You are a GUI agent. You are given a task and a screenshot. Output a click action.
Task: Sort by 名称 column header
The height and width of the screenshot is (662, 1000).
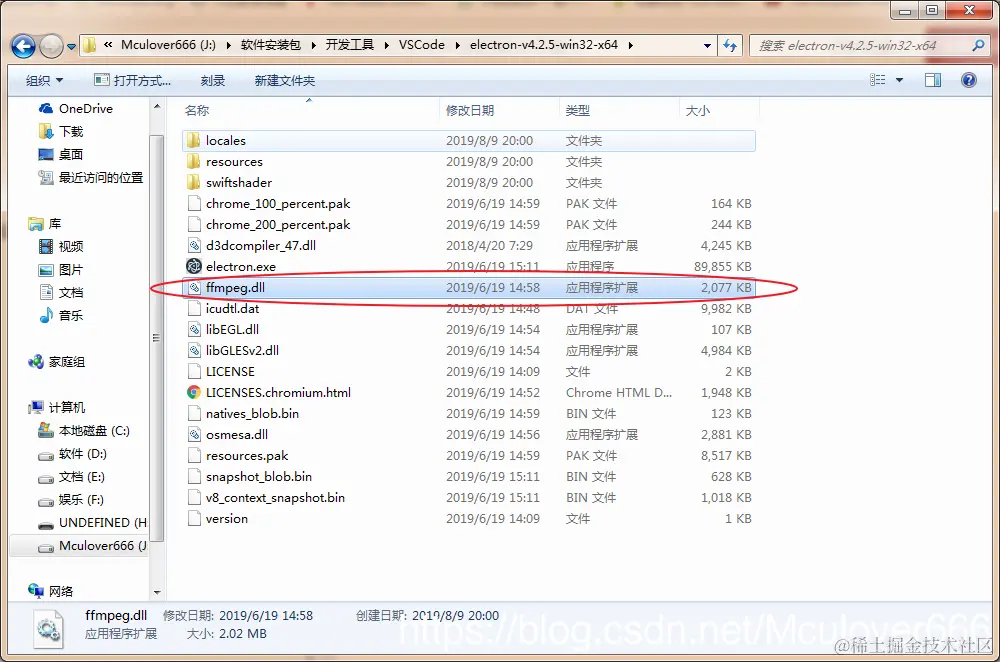(x=196, y=110)
